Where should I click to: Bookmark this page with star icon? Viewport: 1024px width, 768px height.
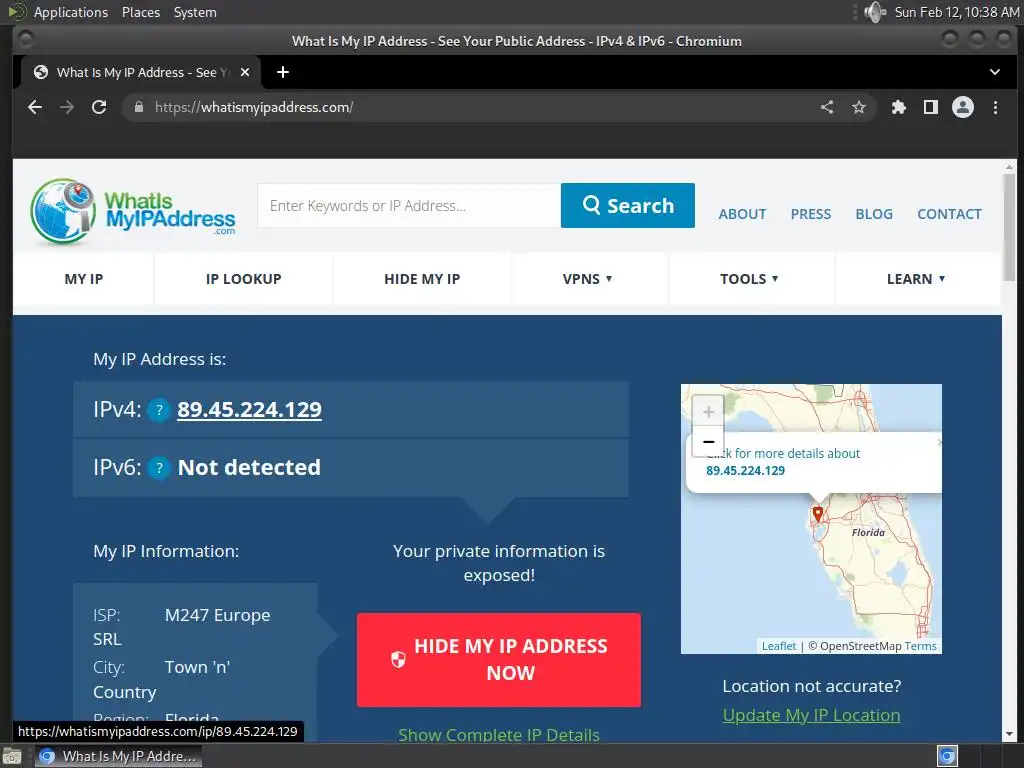point(859,107)
